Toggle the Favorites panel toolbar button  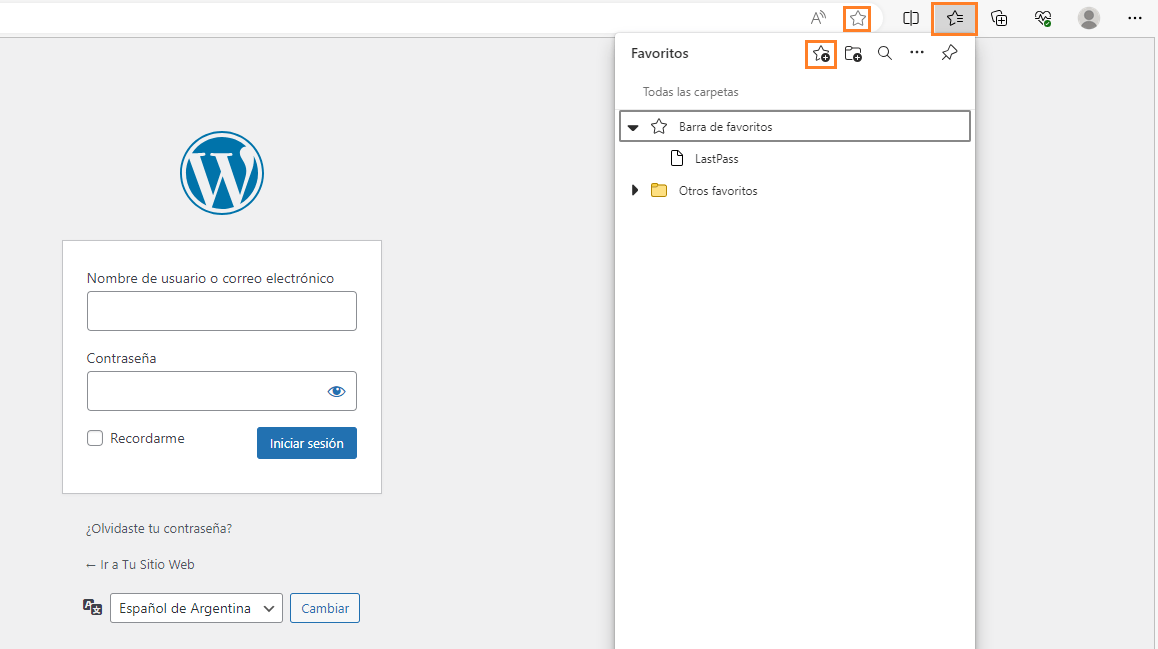coord(954,18)
